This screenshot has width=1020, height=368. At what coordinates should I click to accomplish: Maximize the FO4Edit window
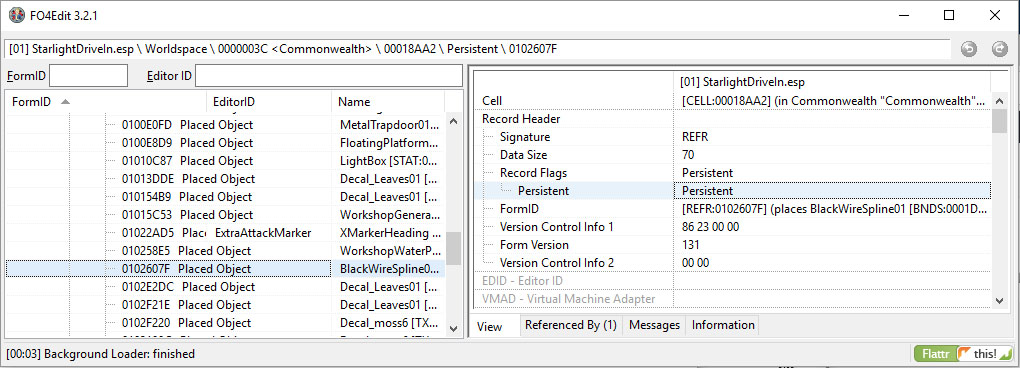tap(949, 15)
